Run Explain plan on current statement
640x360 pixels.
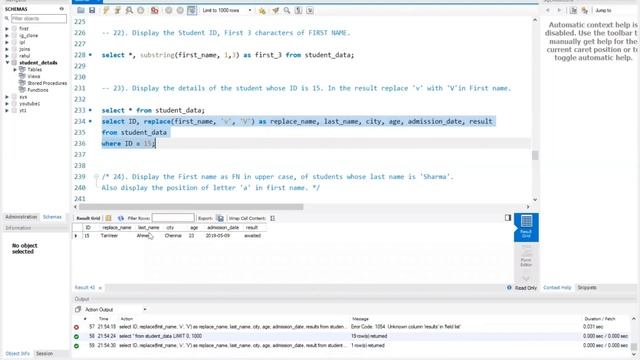[x=129, y=10]
